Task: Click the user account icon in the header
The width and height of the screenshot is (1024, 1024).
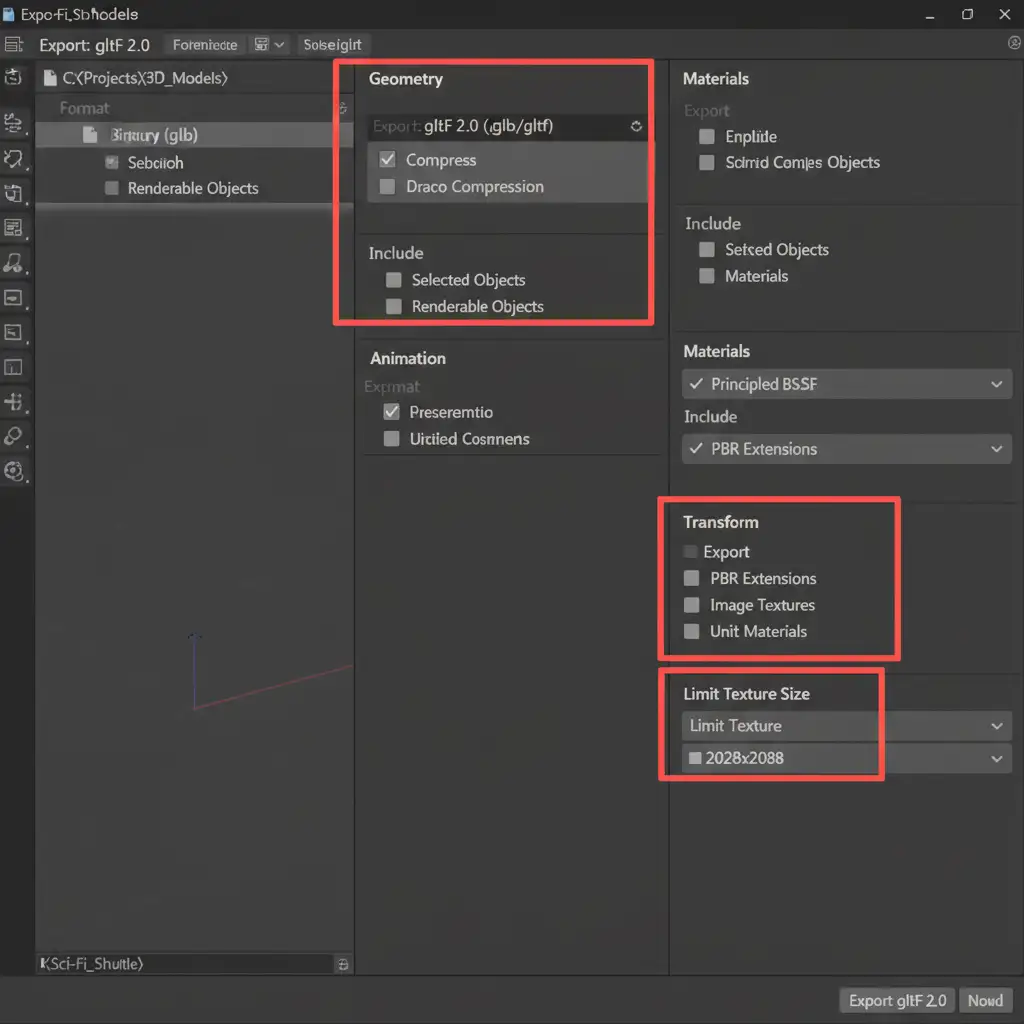Action: [1013, 43]
